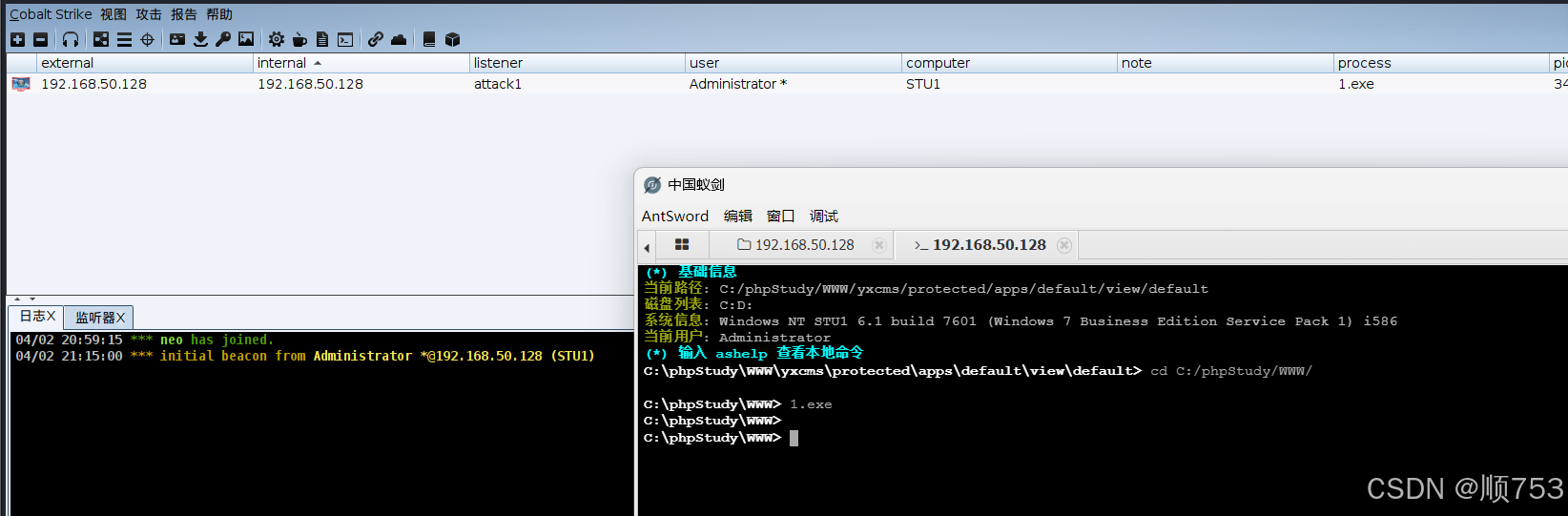Open screenshots picture icon

pos(246,39)
